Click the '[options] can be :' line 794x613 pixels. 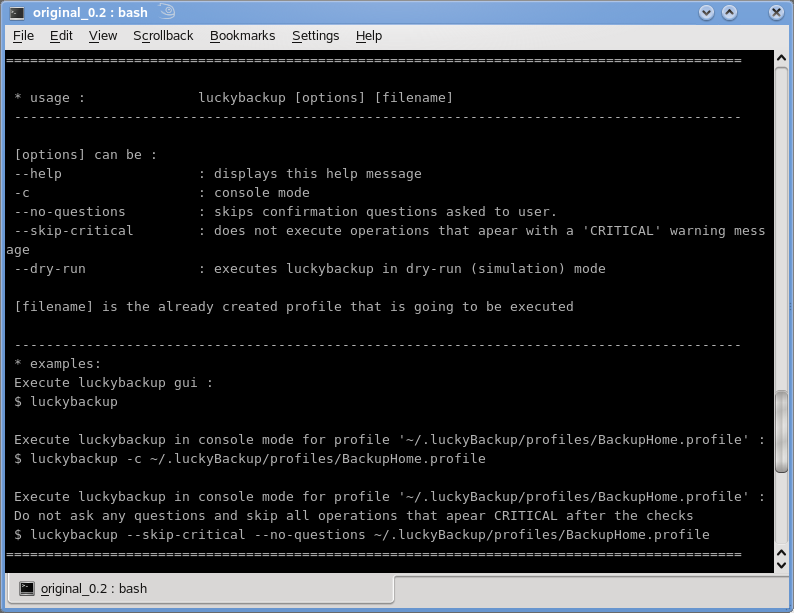click(86, 155)
